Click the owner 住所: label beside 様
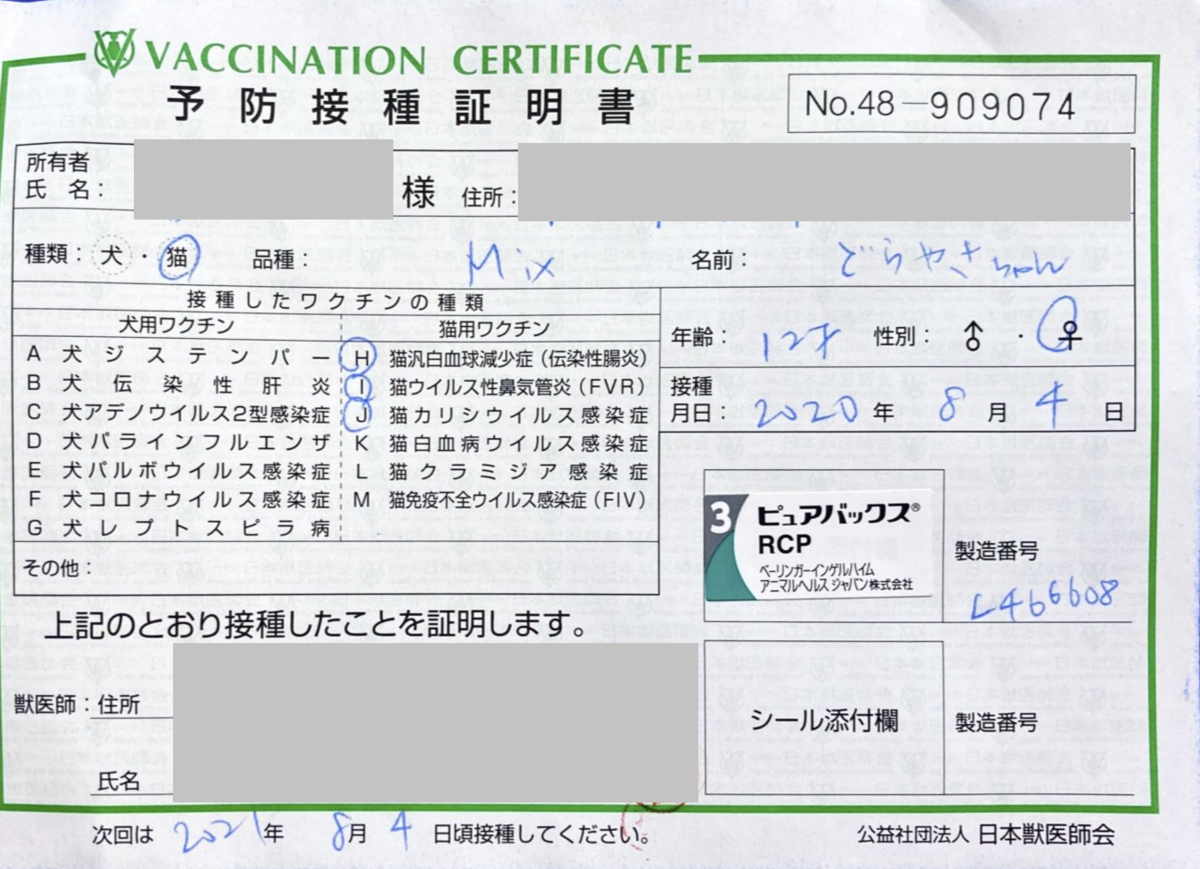This screenshot has width=1200, height=869. pyautogui.click(x=489, y=197)
